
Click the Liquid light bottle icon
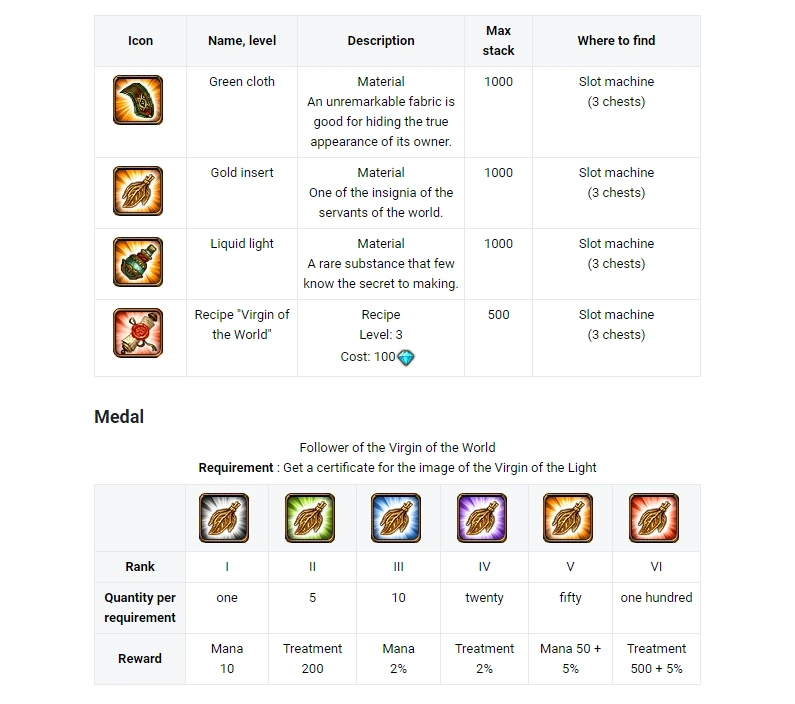138,263
